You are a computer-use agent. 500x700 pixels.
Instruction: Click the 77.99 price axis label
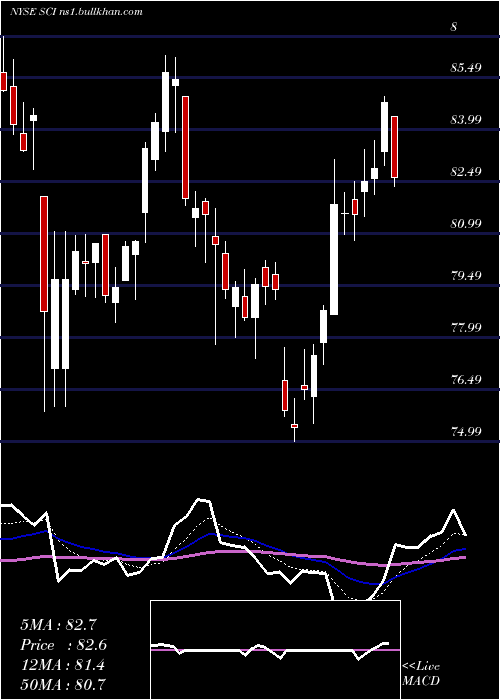tap(465, 328)
